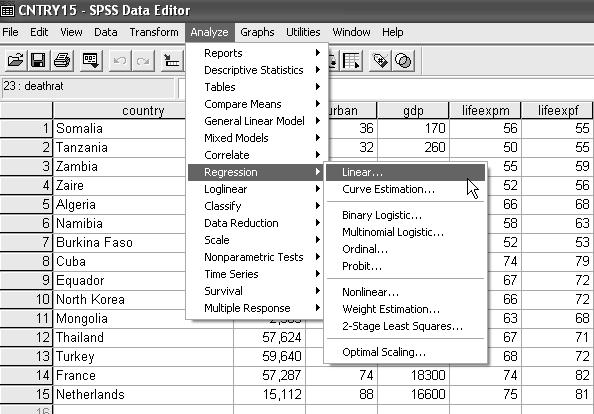The image size is (594, 414).
Task: Open the Nonparametric Tests submenu
Action: click(x=255, y=257)
